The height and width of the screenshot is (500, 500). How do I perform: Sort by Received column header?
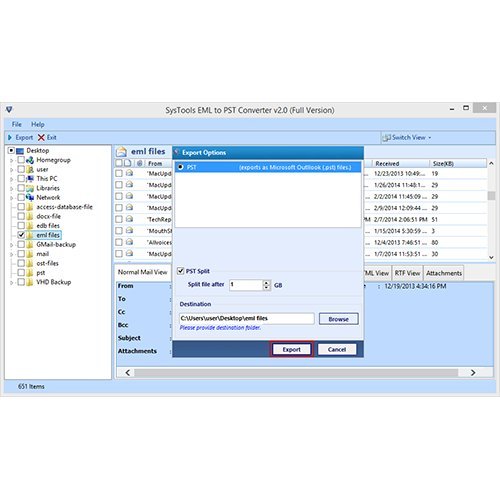pyautogui.click(x=400, y=163)
